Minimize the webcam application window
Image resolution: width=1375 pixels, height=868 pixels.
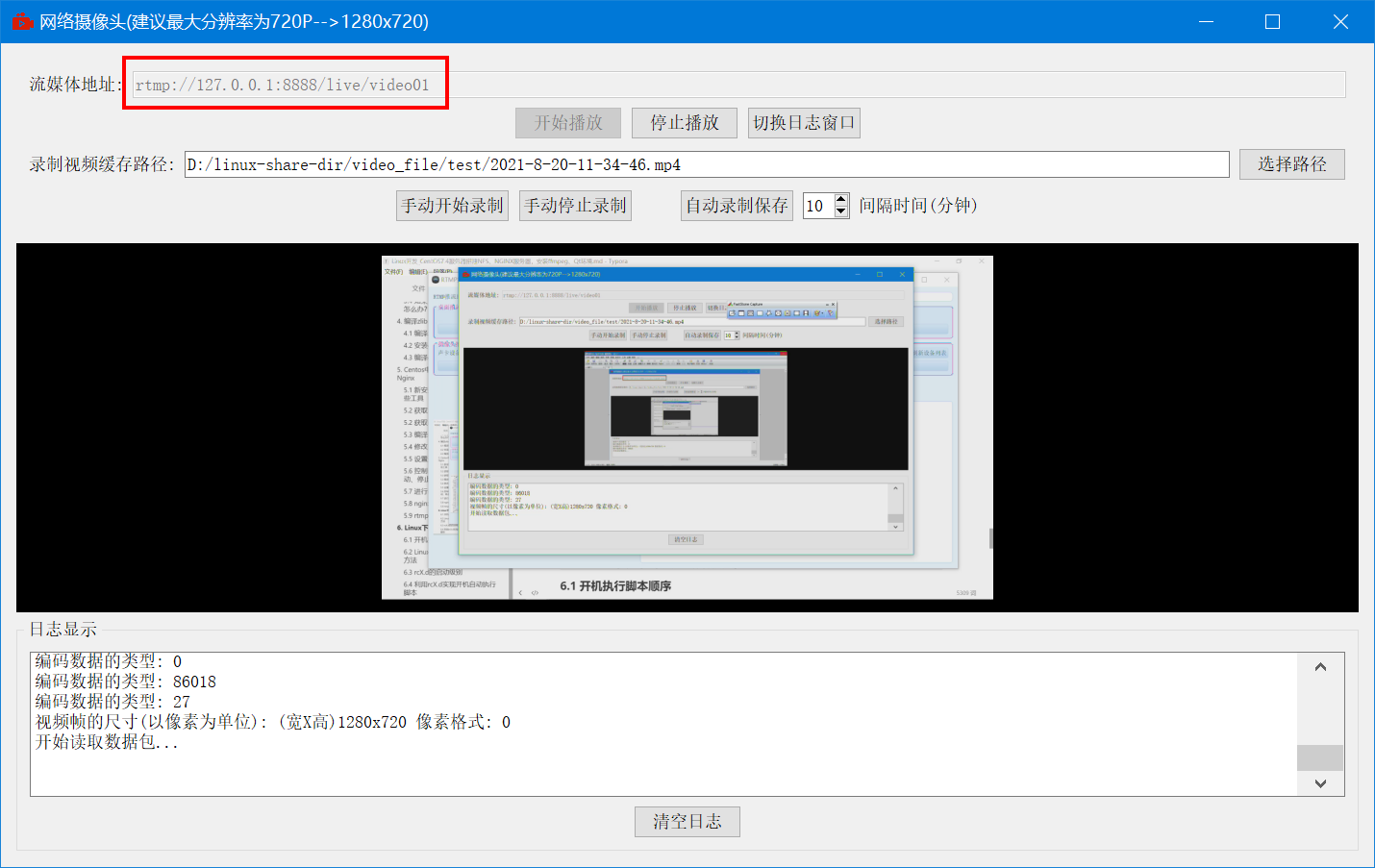(x=1206, y=20)
